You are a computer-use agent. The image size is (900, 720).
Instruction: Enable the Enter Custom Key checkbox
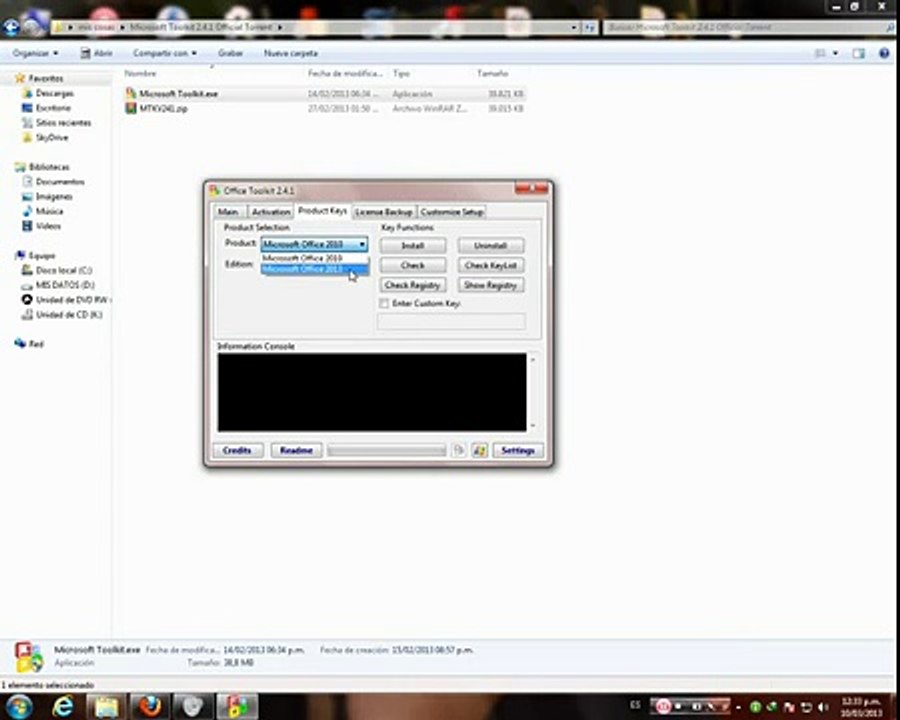coord(384,303)
